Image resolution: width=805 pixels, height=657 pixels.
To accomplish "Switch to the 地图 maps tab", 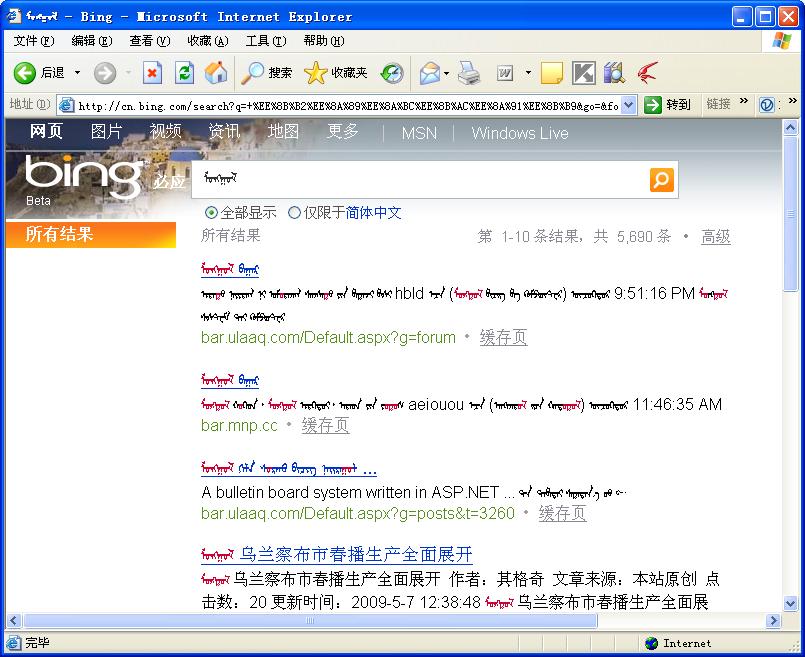I will pos(283,131).
